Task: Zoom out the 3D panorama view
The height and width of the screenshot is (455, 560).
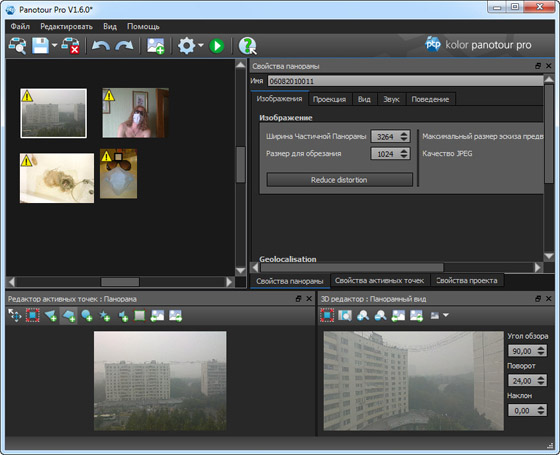Action: [x=380, y=315]
